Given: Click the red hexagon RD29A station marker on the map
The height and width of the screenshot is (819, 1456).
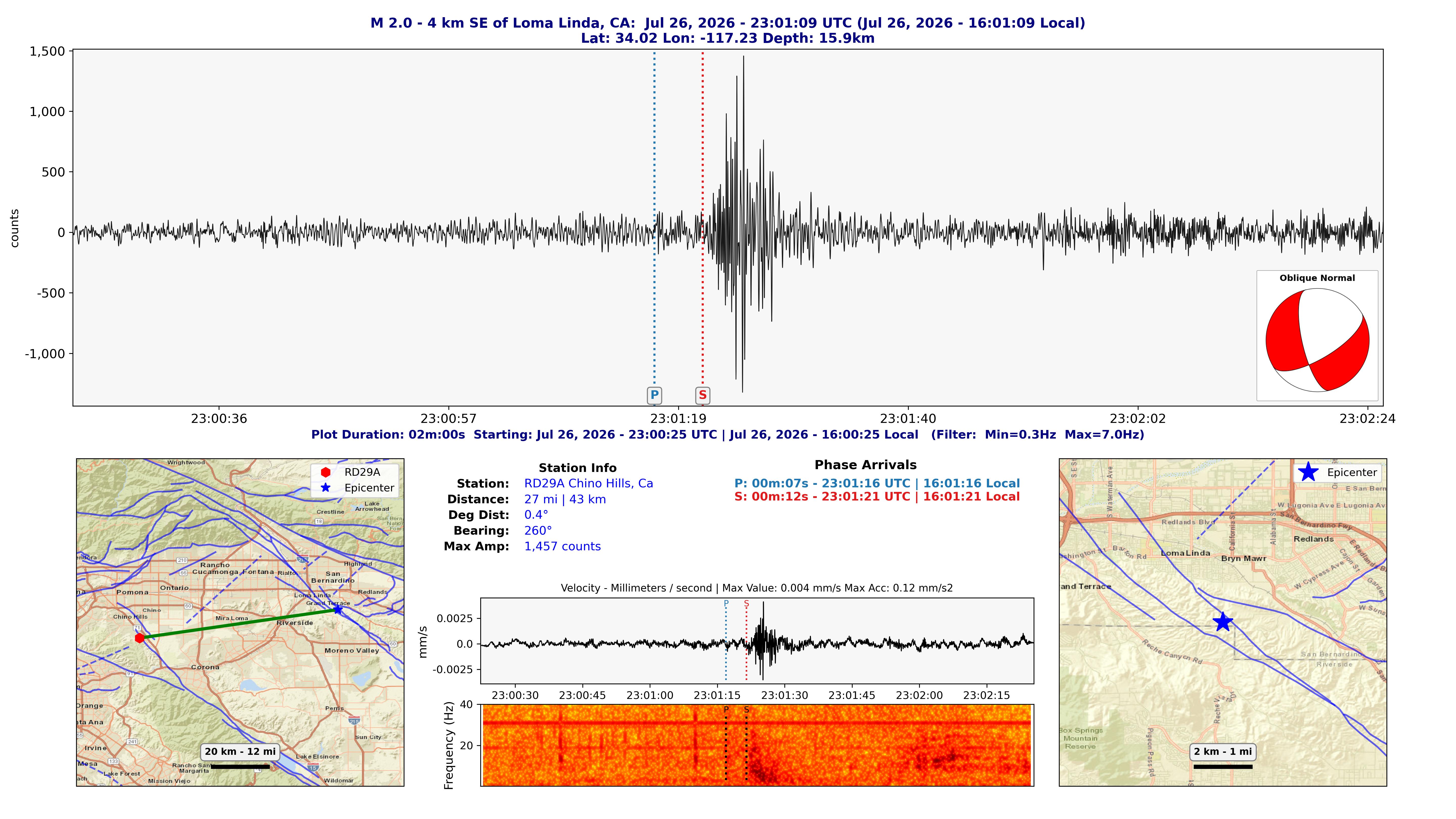Looking at the screenshot, I should (140, 638).
